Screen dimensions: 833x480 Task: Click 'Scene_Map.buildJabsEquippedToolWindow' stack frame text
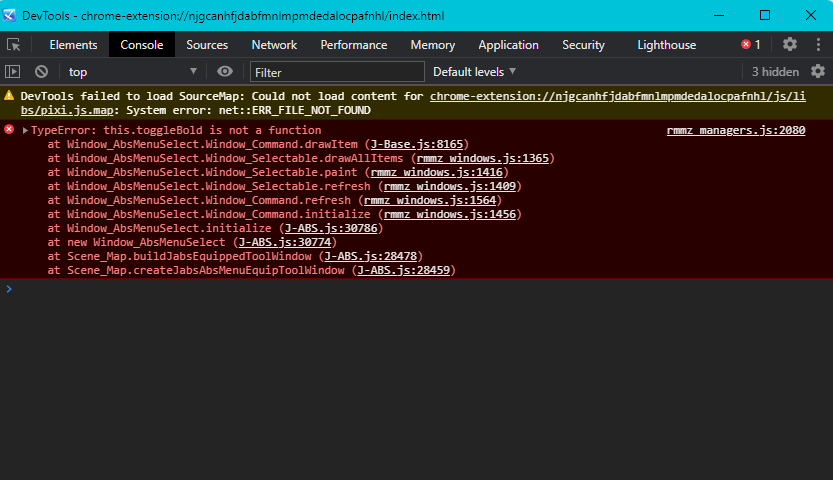click(189, 256)
